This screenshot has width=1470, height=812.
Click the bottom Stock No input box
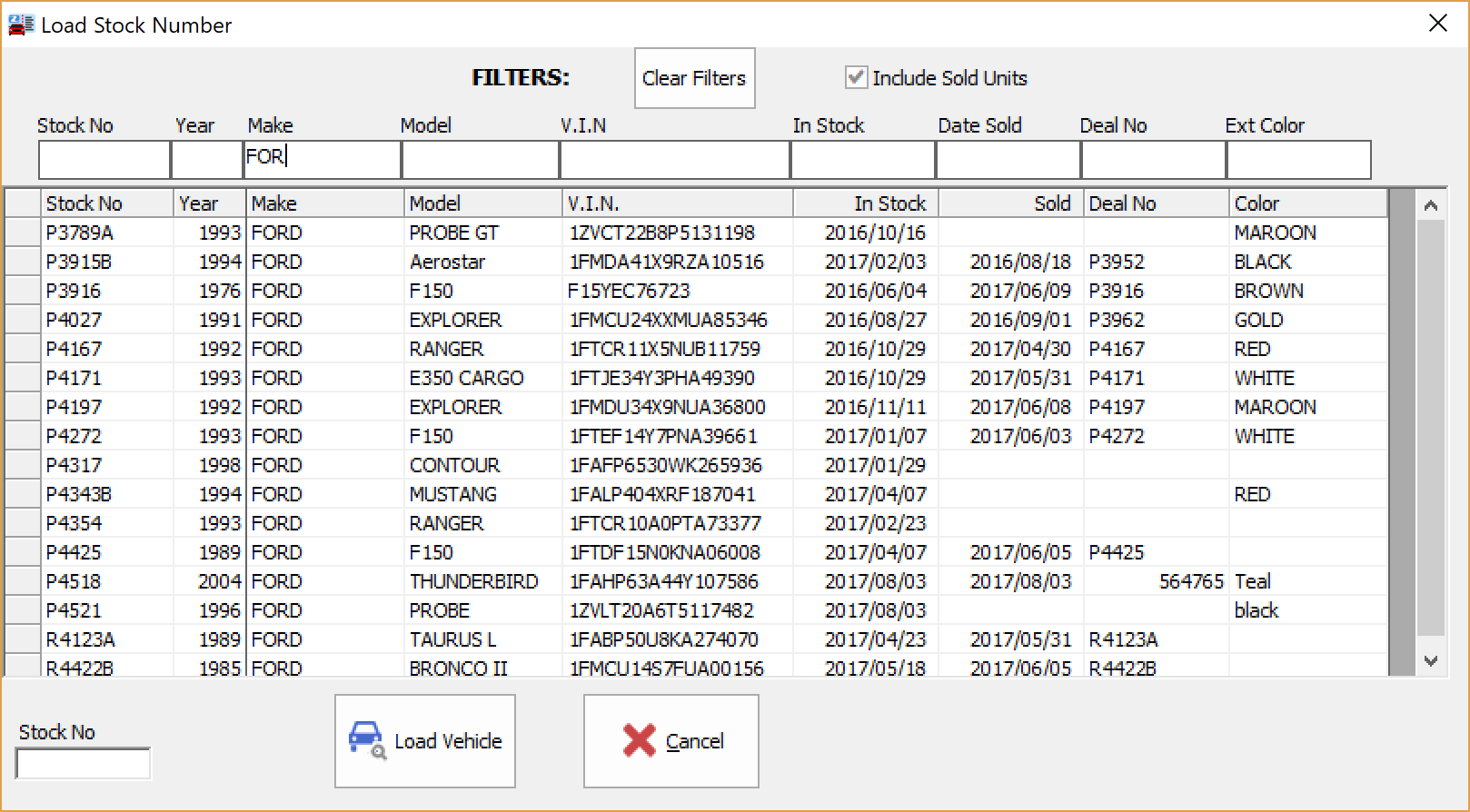click(83, 764)
